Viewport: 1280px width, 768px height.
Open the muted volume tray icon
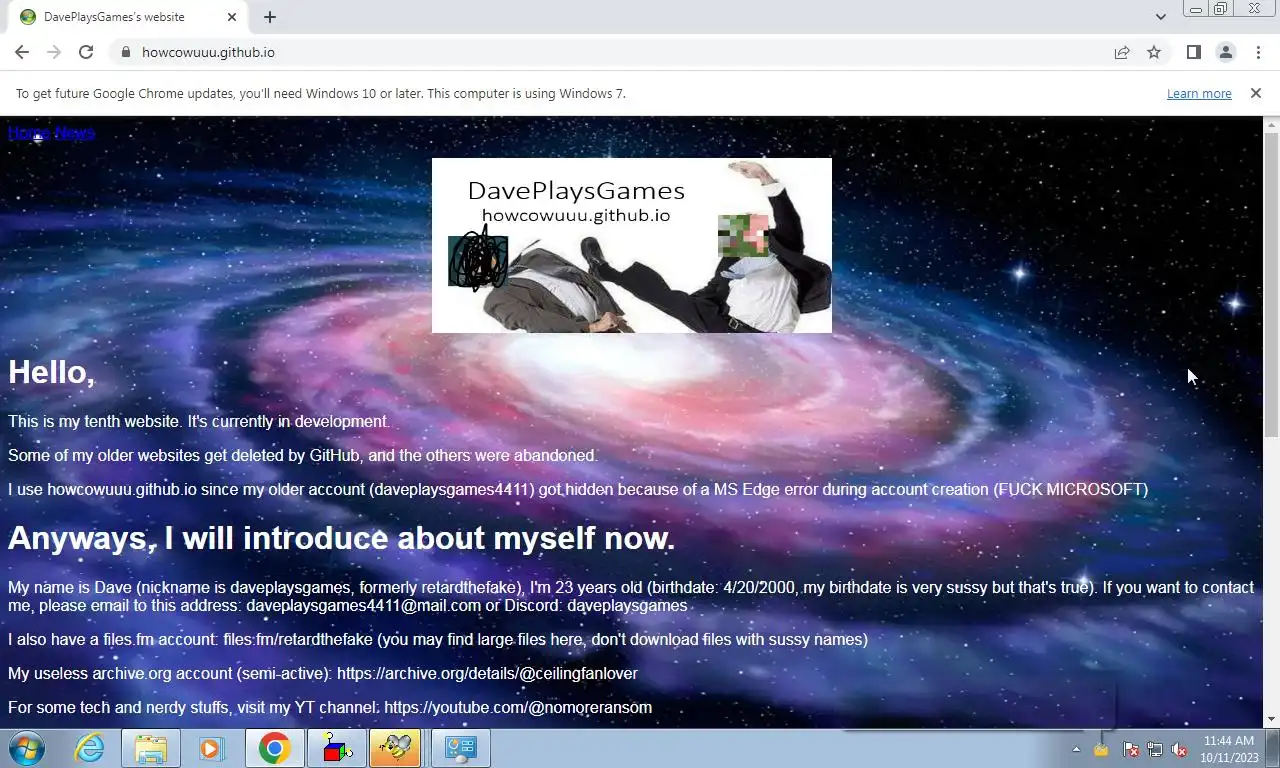click(x=1179, y=749)
